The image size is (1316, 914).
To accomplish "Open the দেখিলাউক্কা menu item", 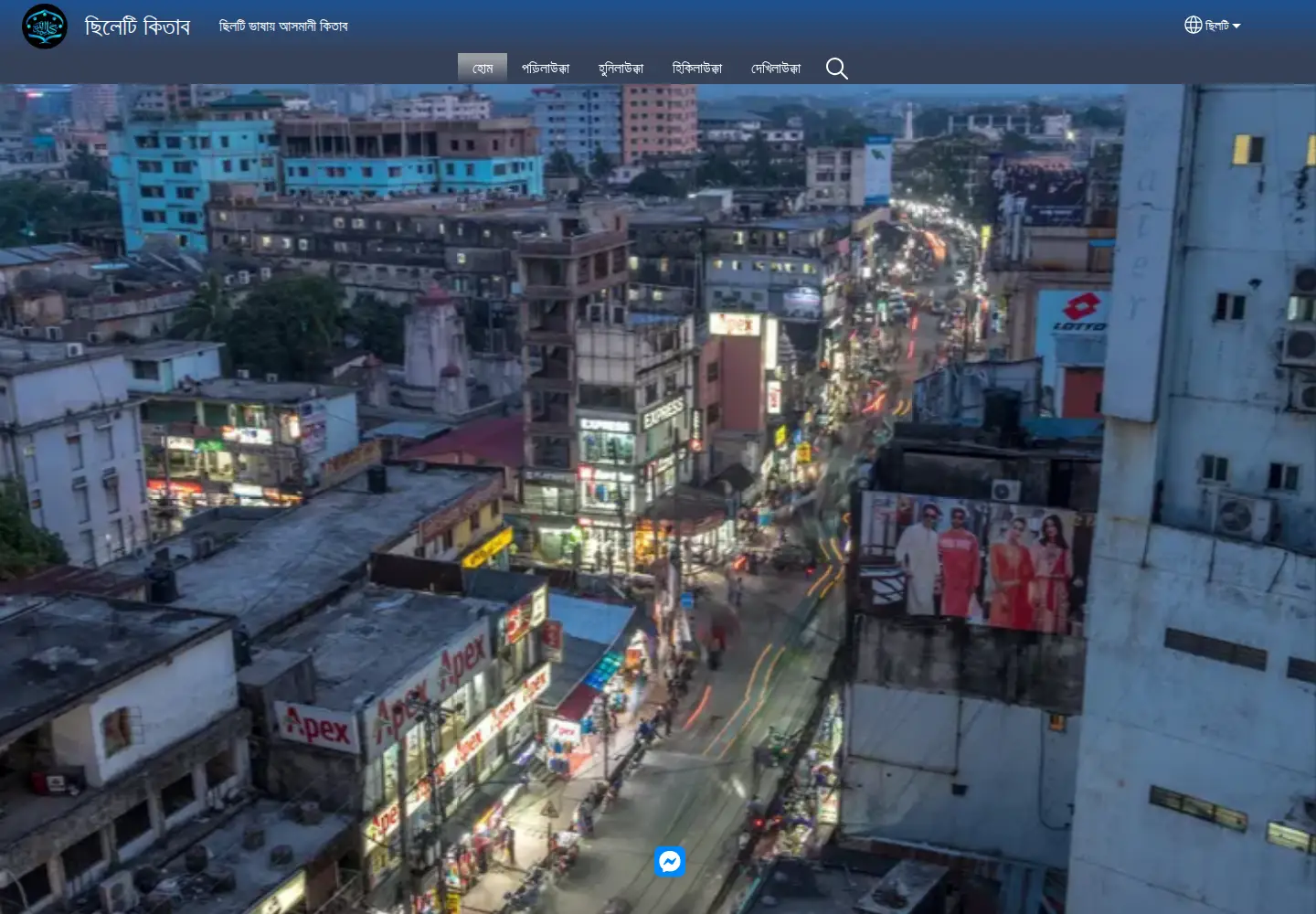I will (x=776, y=69).
